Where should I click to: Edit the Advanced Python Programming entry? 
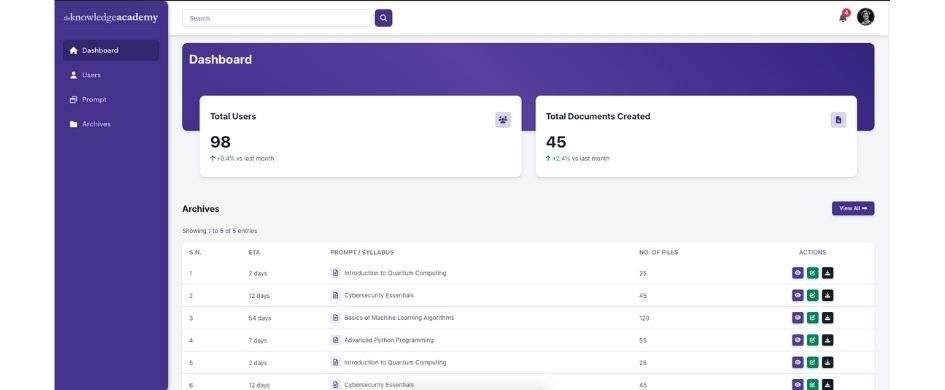click(x=812, y=340)
